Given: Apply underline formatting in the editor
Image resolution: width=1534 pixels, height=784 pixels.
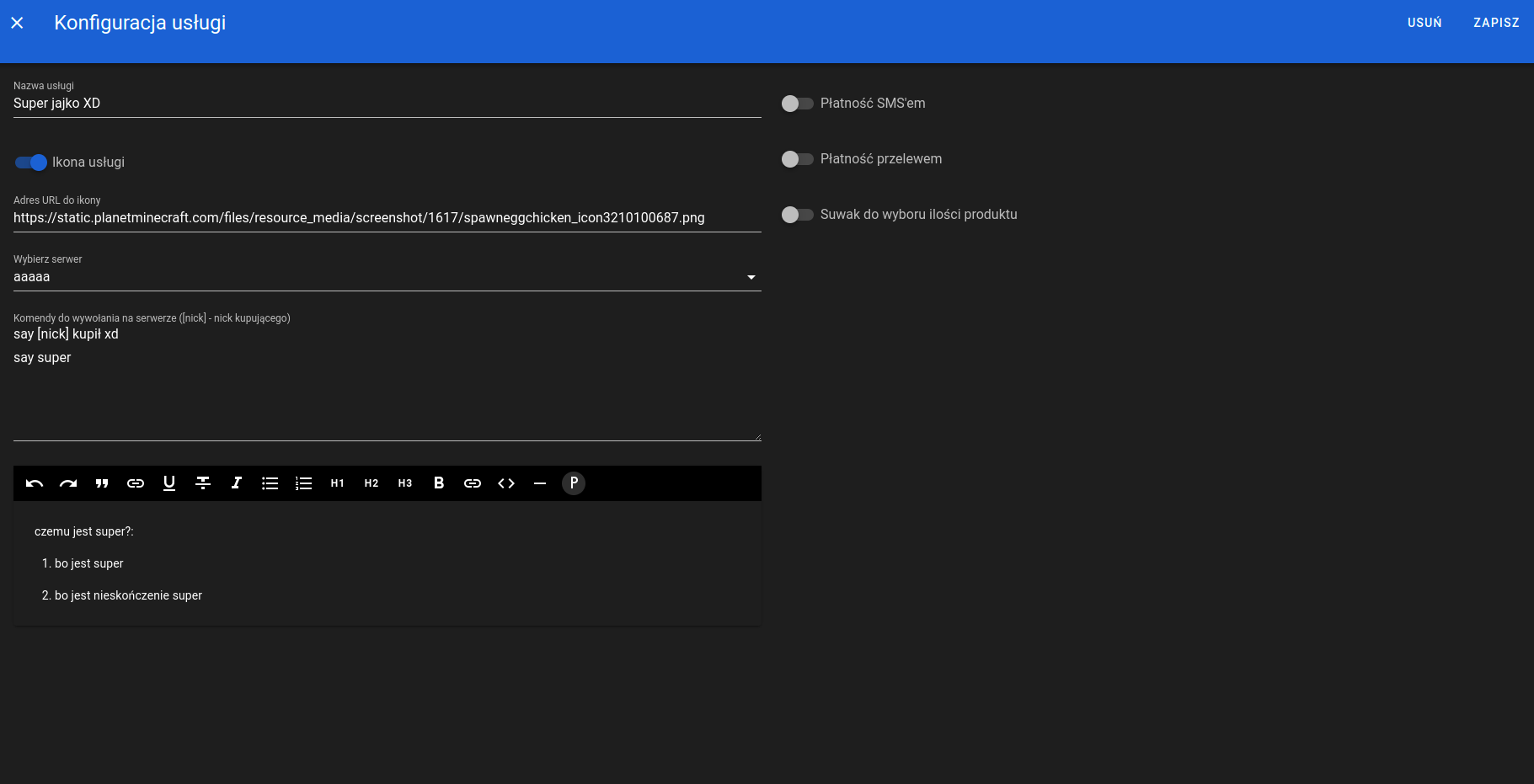Looking at the screenshot, I should (x=169, y=483).
